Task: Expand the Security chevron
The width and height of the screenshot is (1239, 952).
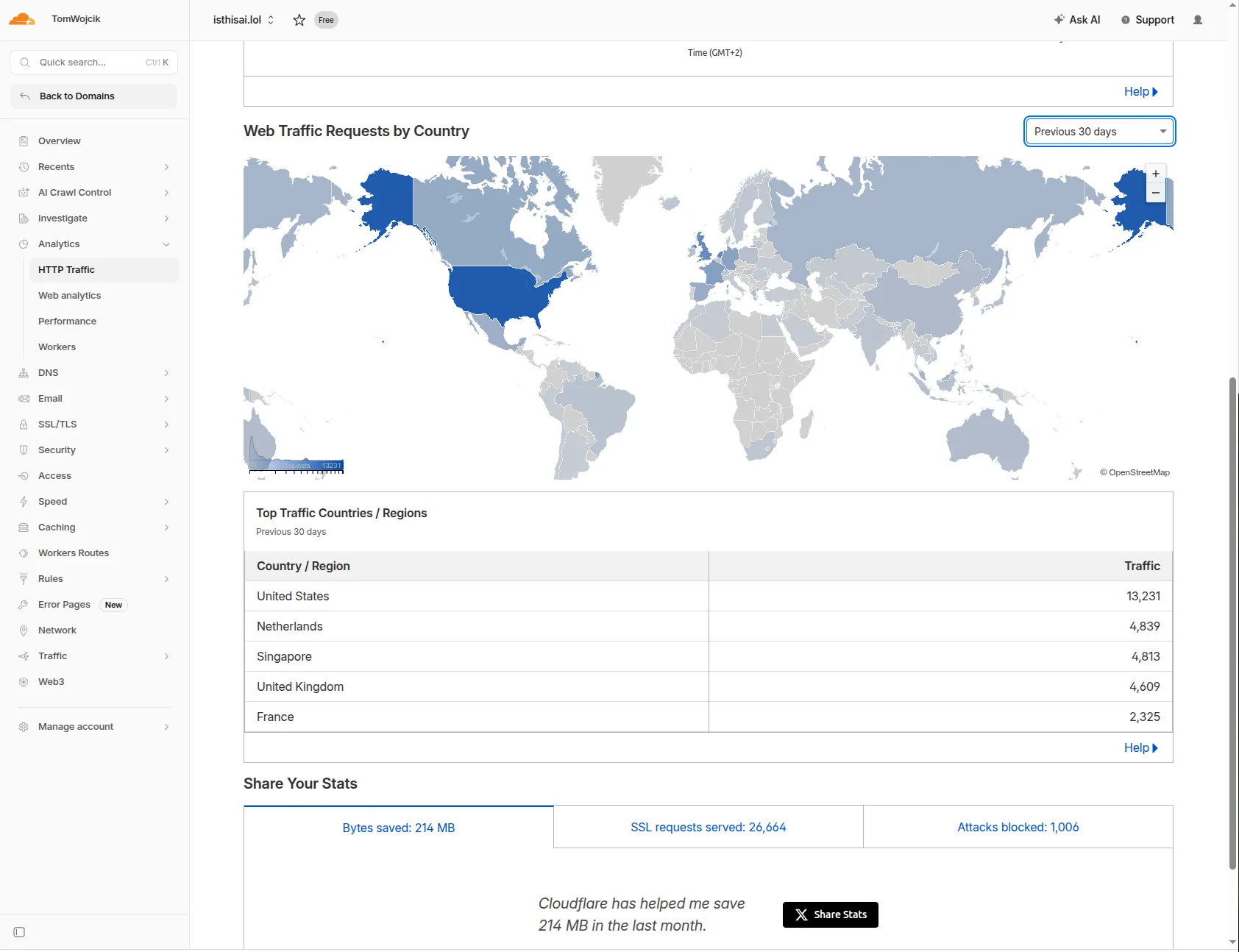Action: (x=166, y=450)
